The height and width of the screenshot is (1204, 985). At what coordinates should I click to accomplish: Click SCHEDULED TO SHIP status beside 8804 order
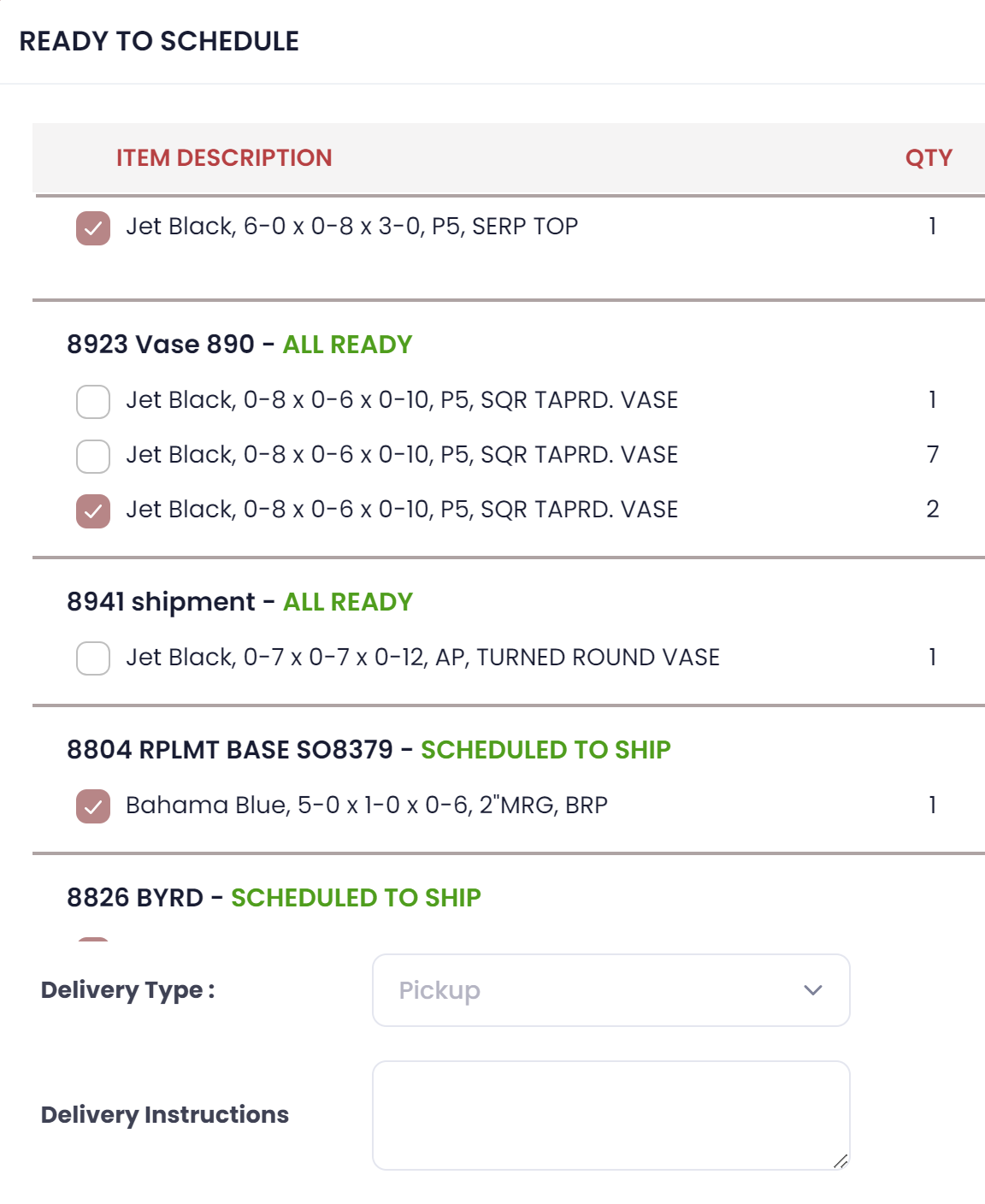[x=546, y=750]
